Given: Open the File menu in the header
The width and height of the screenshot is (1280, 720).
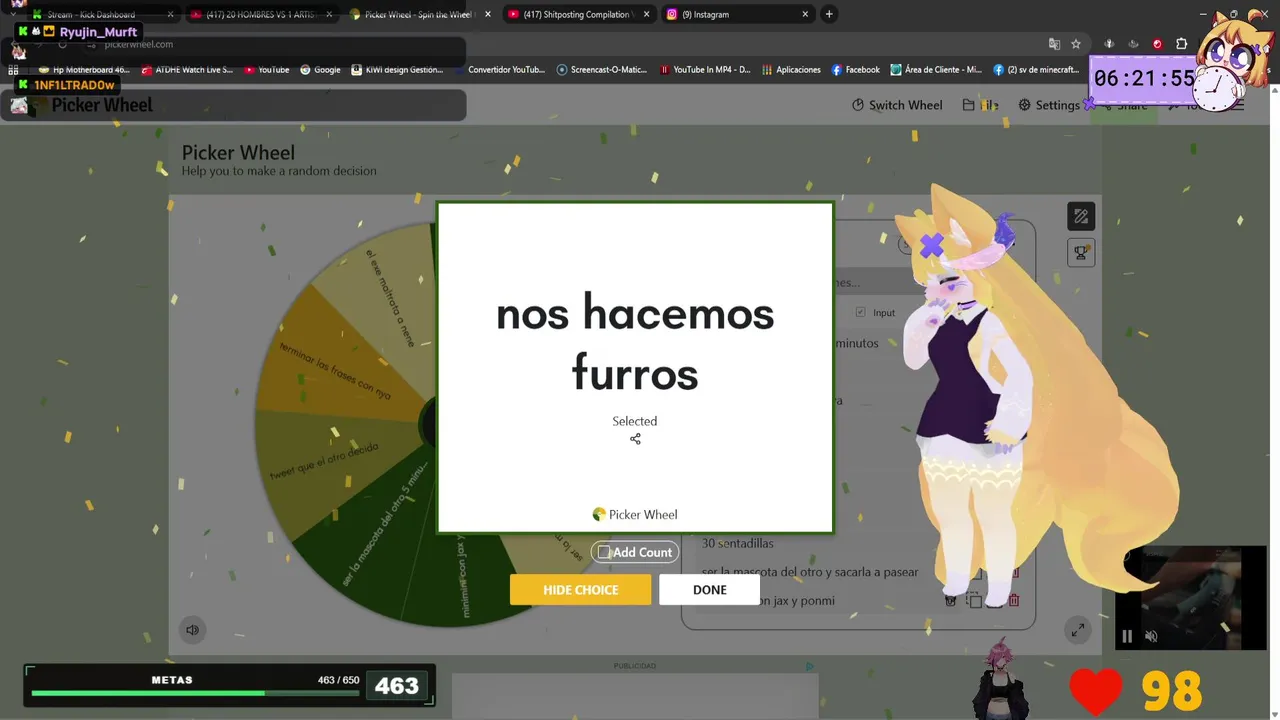Looking at the screenshot, I should [981, 105].
